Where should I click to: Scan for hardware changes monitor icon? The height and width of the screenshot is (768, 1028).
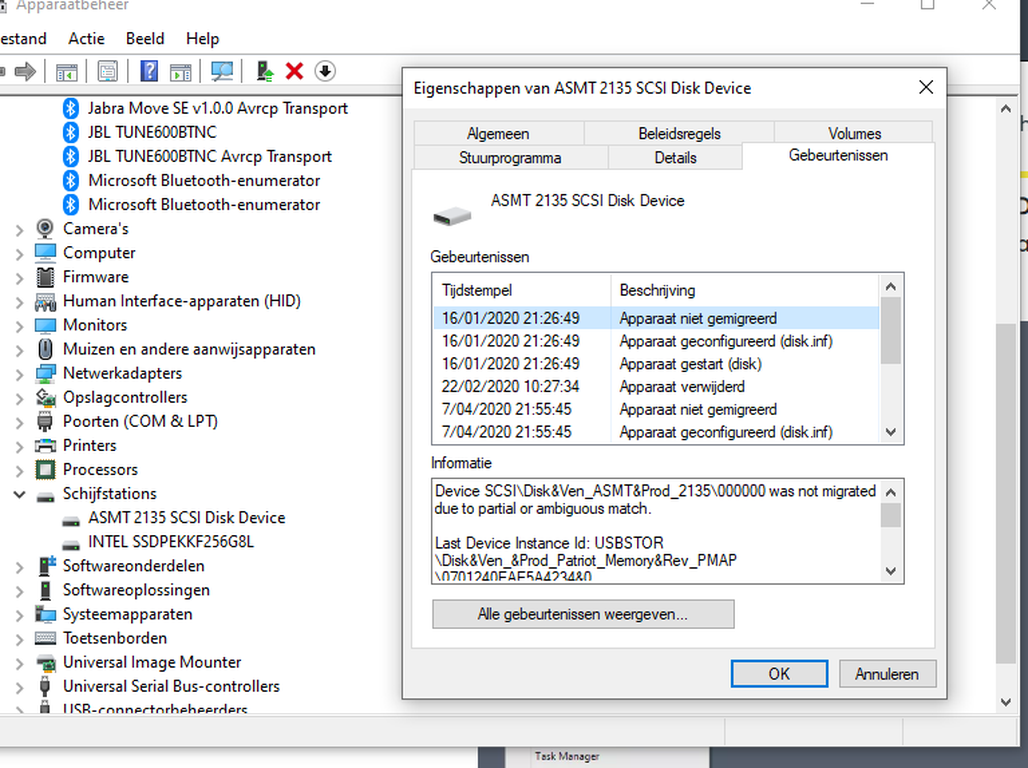click(222, 71)
